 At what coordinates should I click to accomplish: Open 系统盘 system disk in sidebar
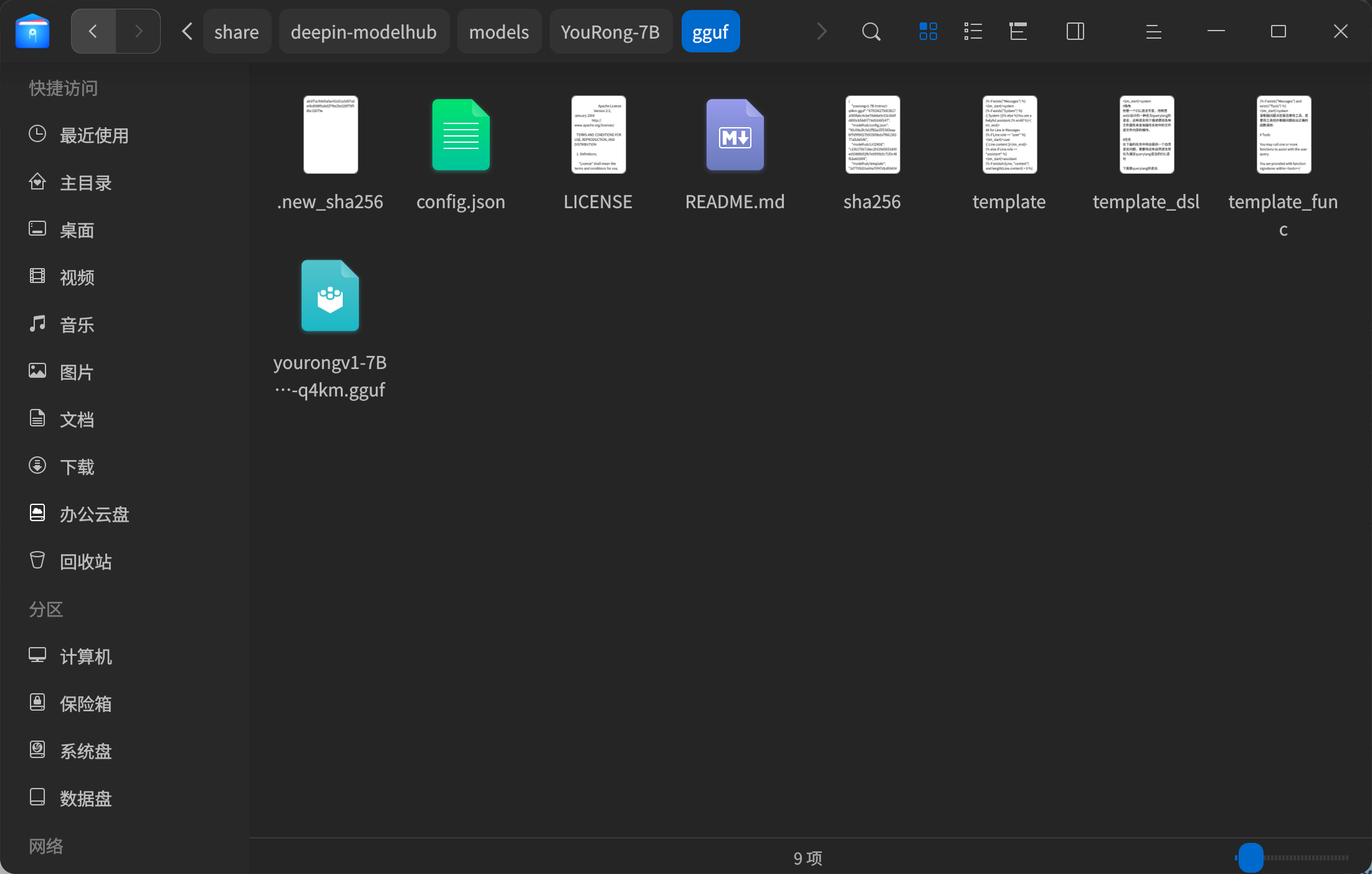tap(125, 751)
